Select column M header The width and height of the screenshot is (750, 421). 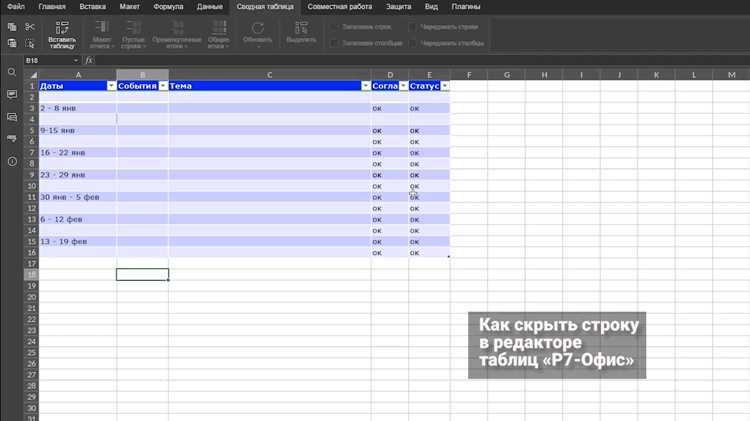click(x=731, y=75)
